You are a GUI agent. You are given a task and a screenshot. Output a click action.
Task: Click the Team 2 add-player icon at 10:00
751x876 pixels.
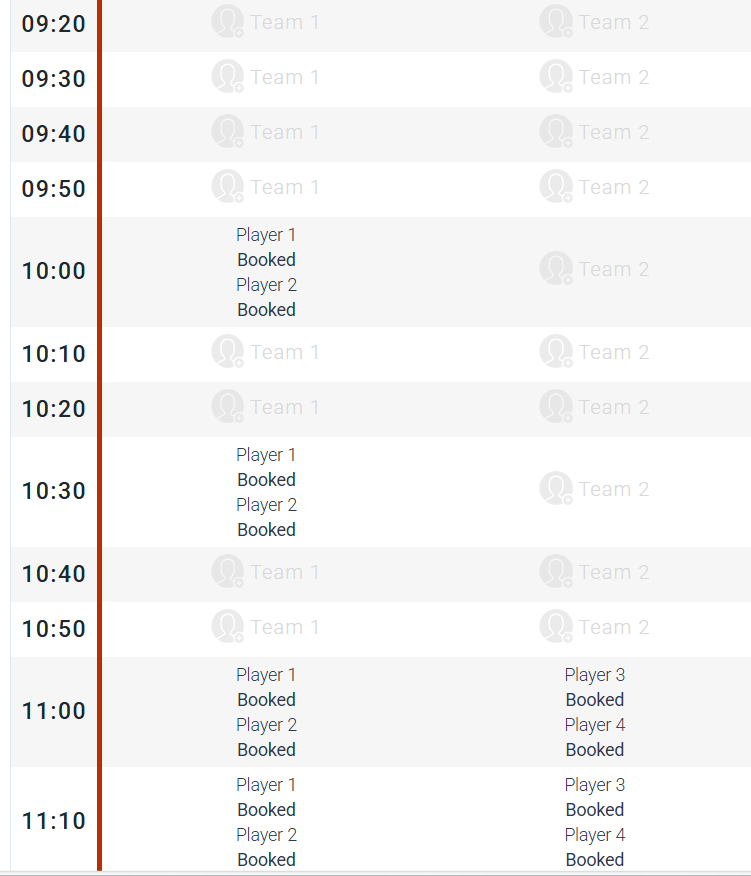556,269
